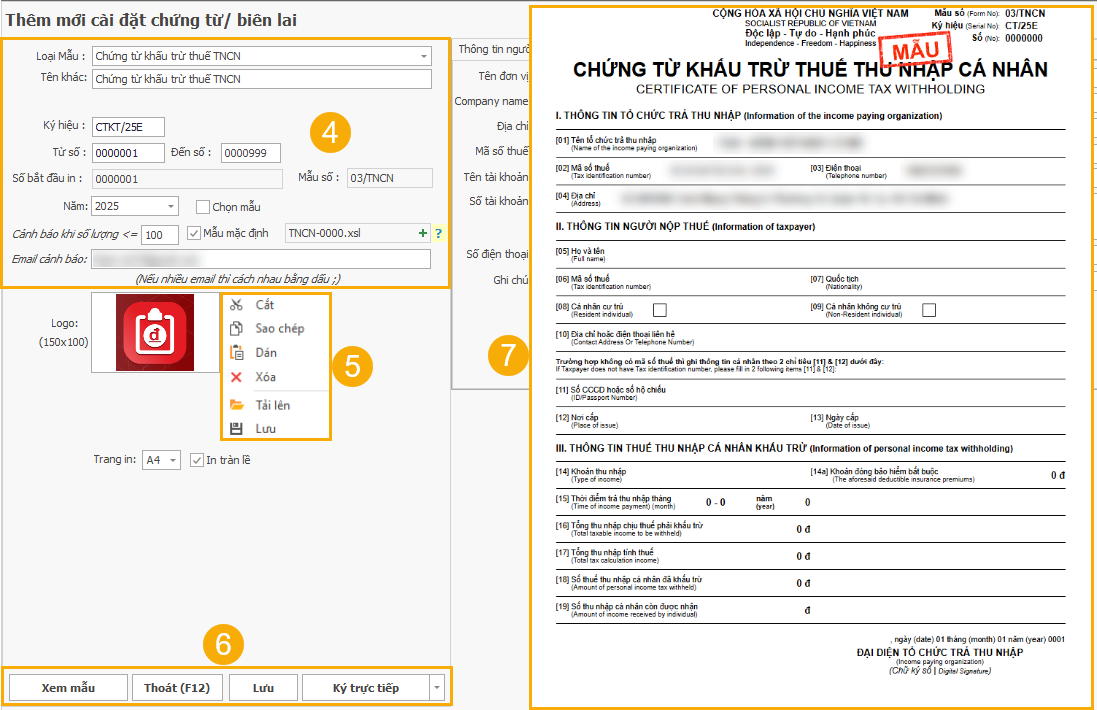1097x710 pixels.
Task: Click the Số bắt đầu in field
Action: (187, 178)
